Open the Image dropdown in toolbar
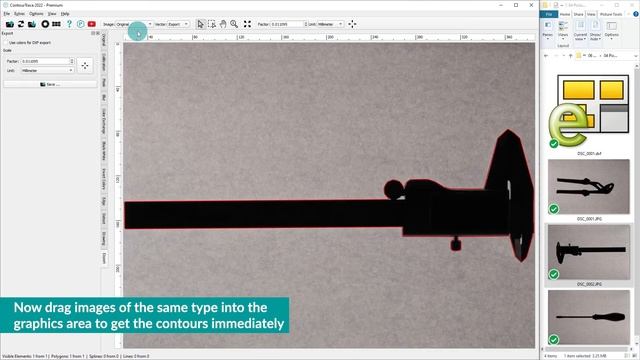This screenshot has width=640, height=360. tap(134, 24)
